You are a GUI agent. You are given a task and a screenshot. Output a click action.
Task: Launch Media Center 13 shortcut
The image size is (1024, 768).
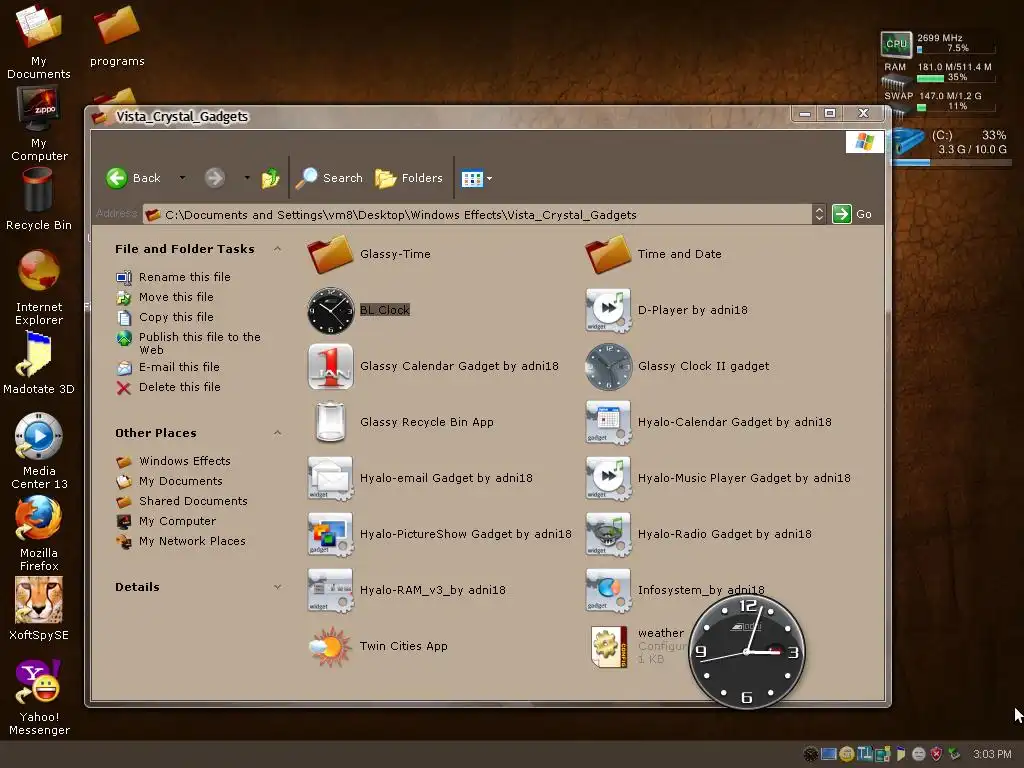(39, 451)
